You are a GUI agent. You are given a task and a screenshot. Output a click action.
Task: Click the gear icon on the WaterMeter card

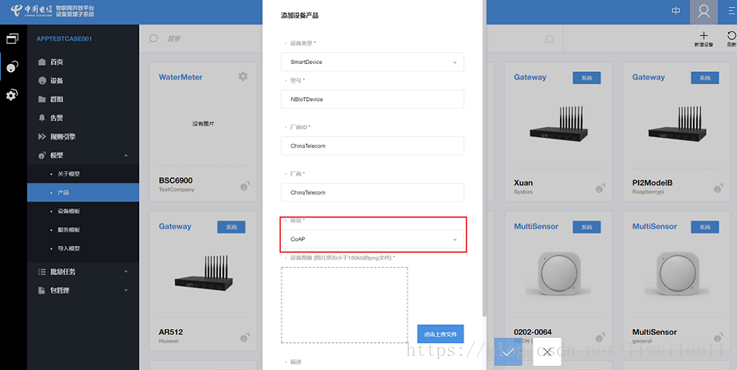[243, 76]
